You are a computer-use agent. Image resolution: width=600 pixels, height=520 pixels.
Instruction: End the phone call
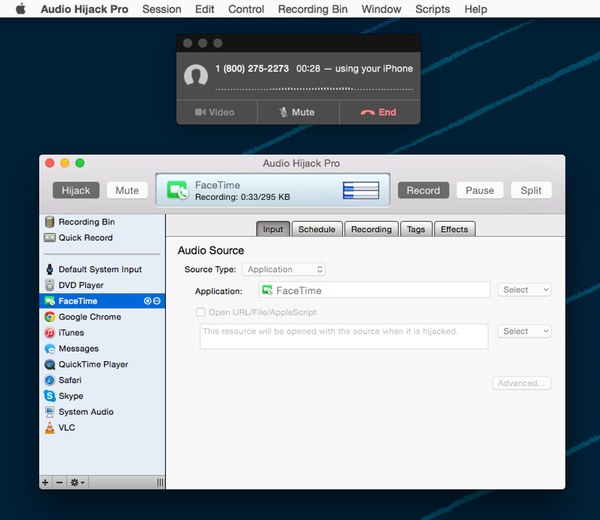[x=380, y=112]
